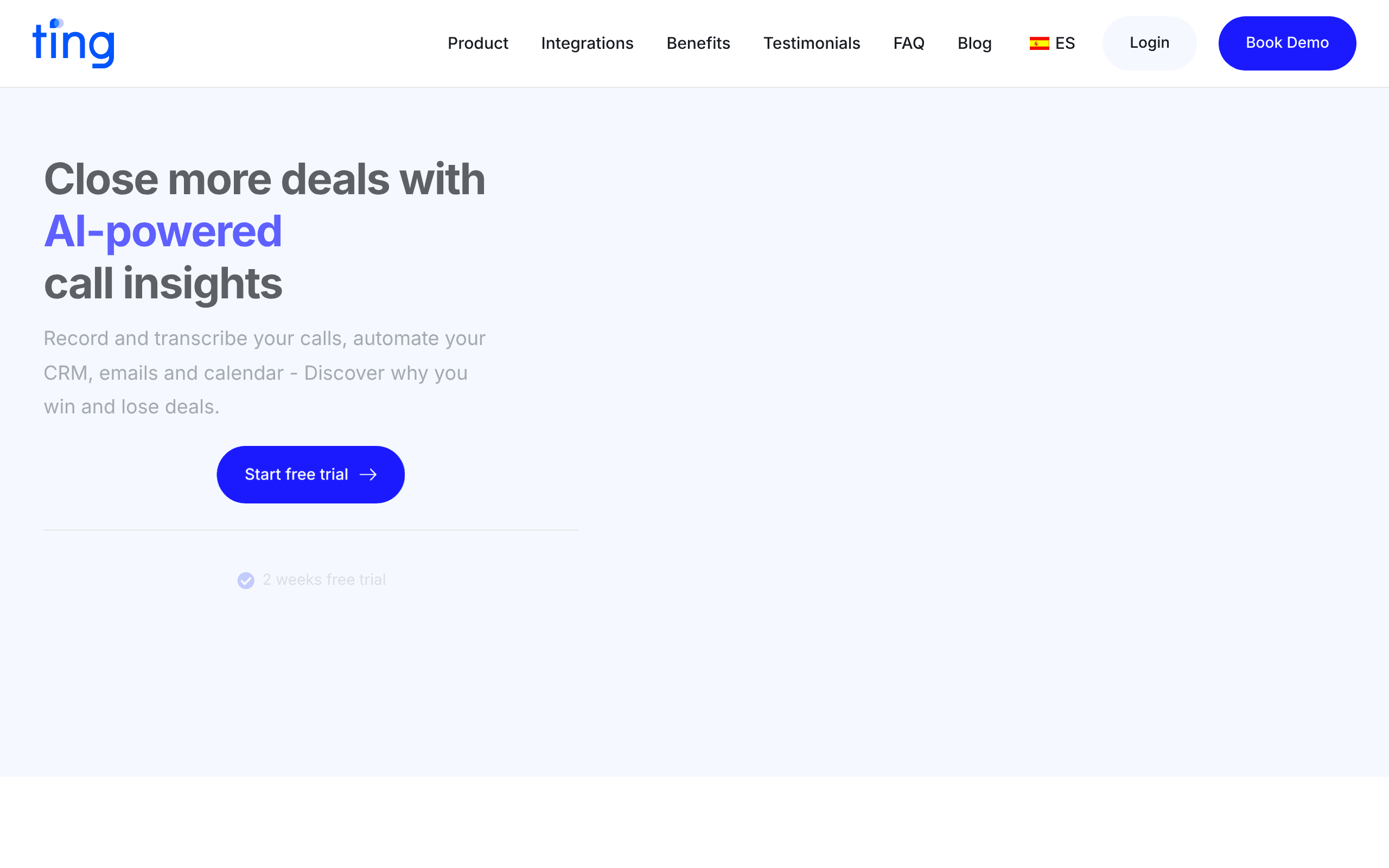Click the Login button
This screenshot has height=868, width=1389.
click(1149, 43)
